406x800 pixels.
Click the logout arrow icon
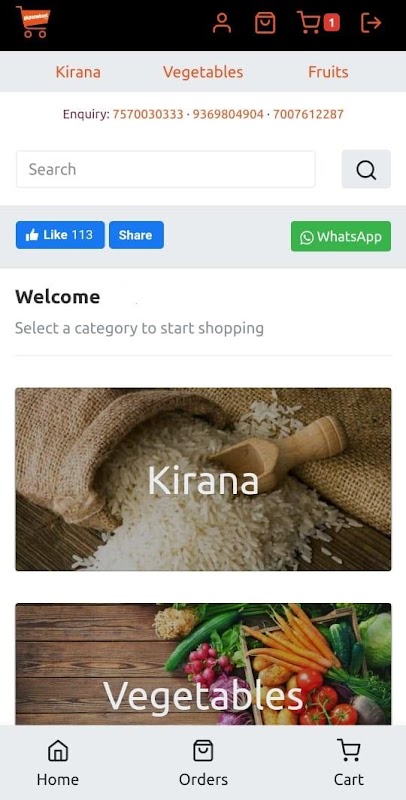pos(371,23)
